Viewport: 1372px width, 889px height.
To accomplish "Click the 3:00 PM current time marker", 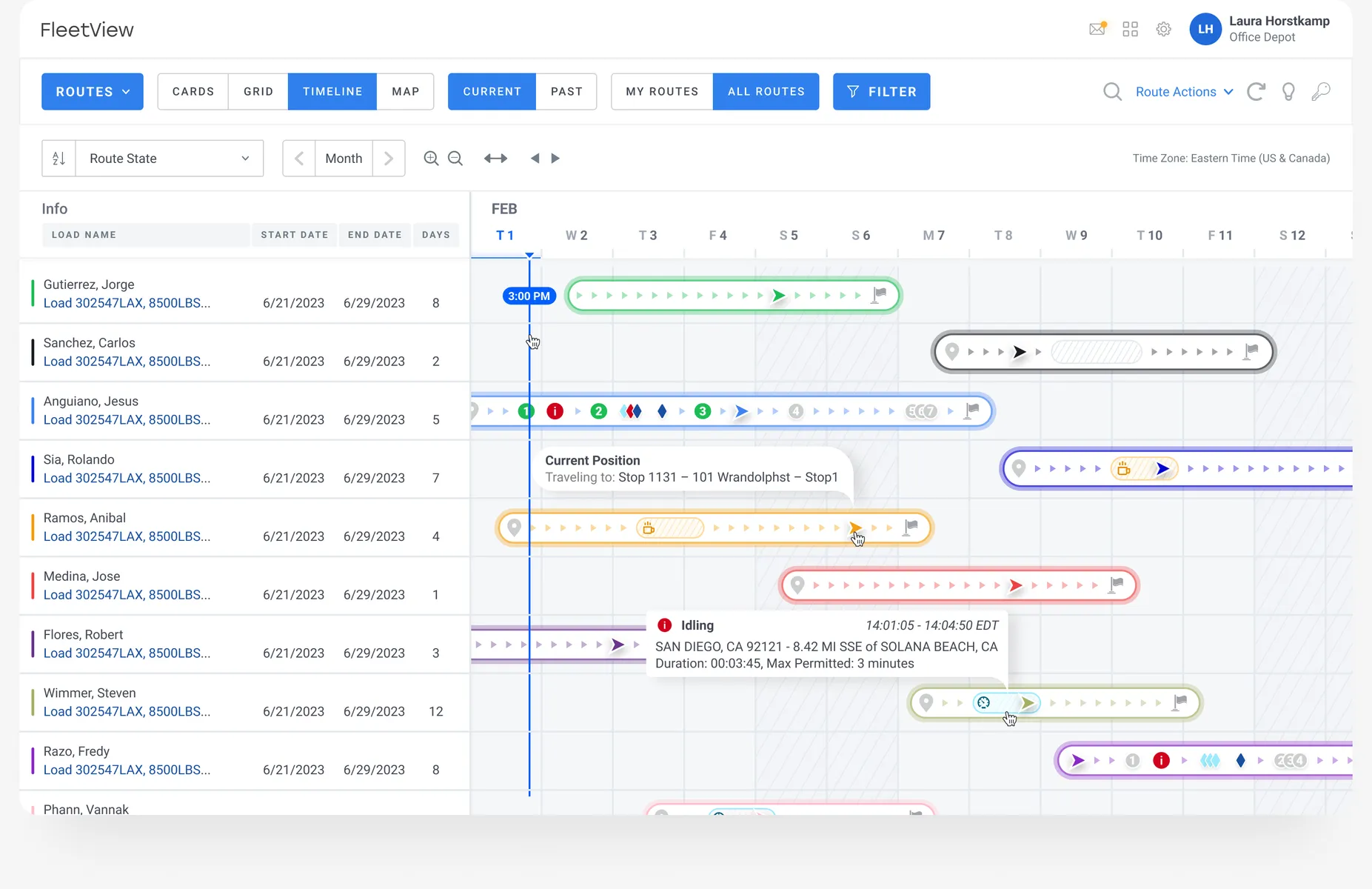I will pos(529,296).
